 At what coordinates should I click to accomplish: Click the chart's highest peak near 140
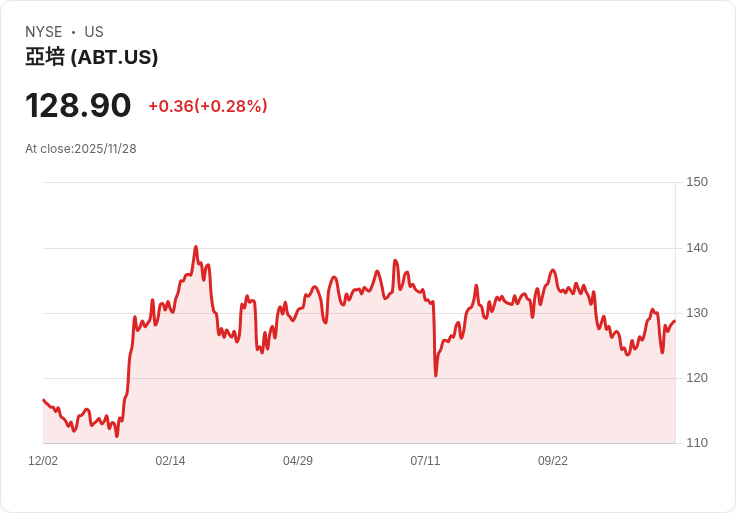coord(196,247)
